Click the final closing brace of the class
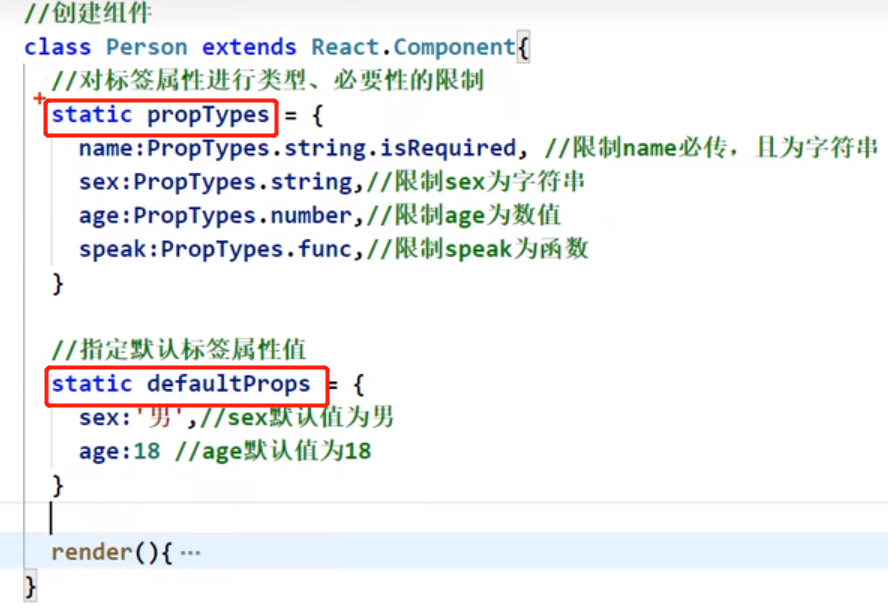 coord(30,586)
